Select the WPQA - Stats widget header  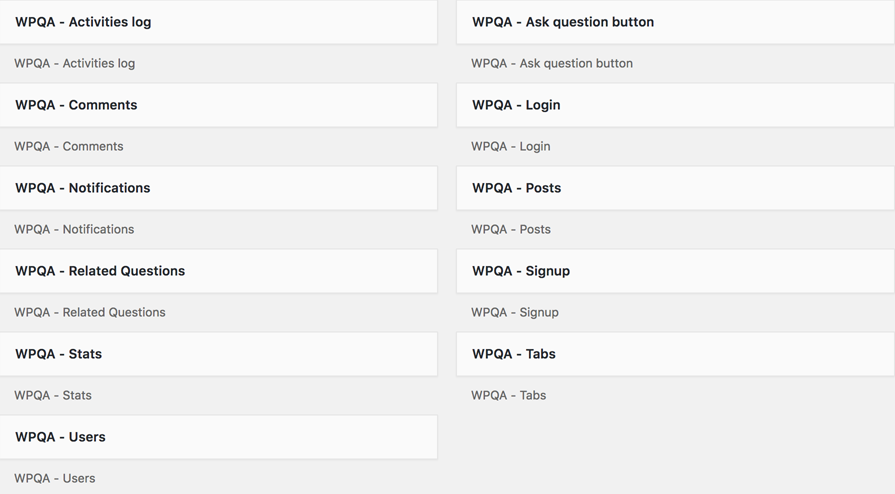coord(219,354)
